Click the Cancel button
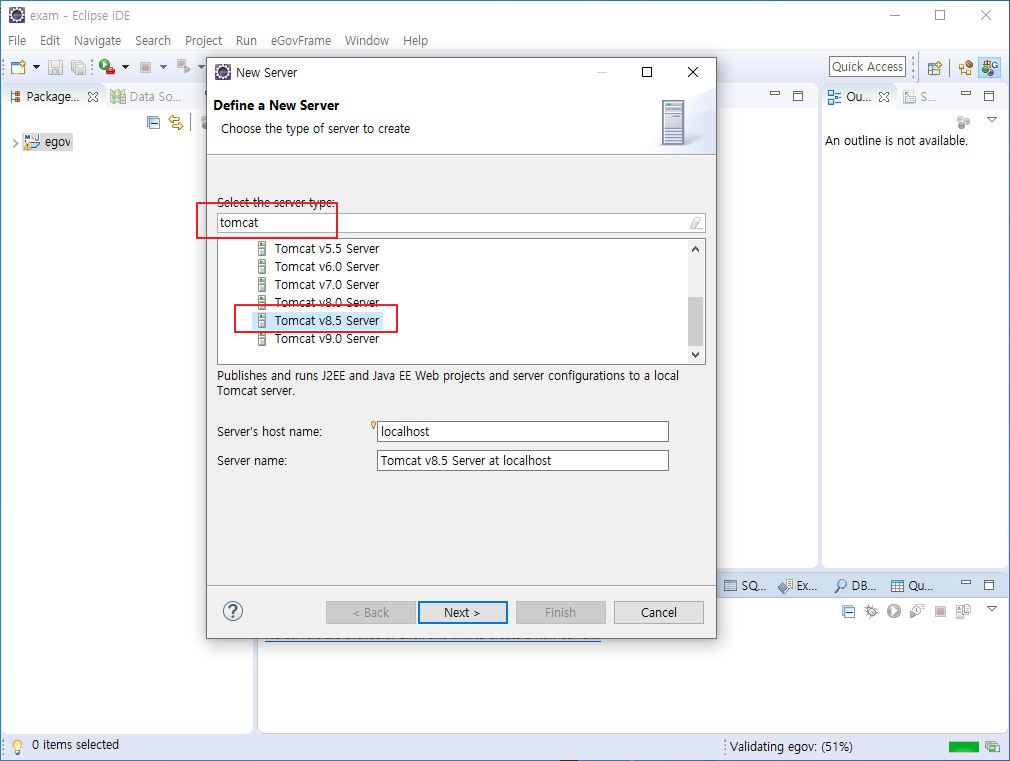This screenshot has width=1010, height=761. [x=658, y=612]
